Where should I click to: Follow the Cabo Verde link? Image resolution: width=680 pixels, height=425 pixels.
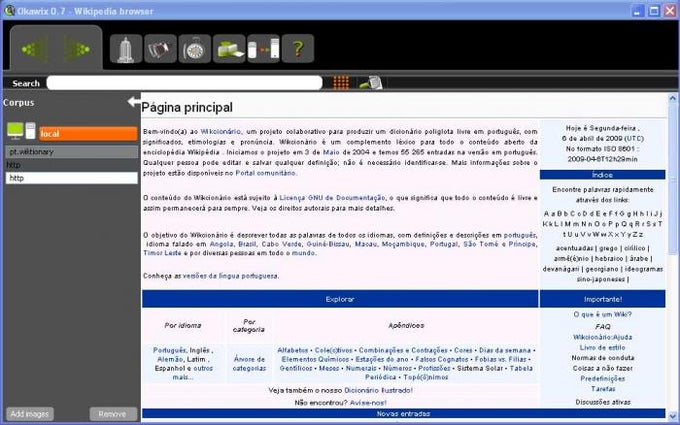(x=281, y=244)
